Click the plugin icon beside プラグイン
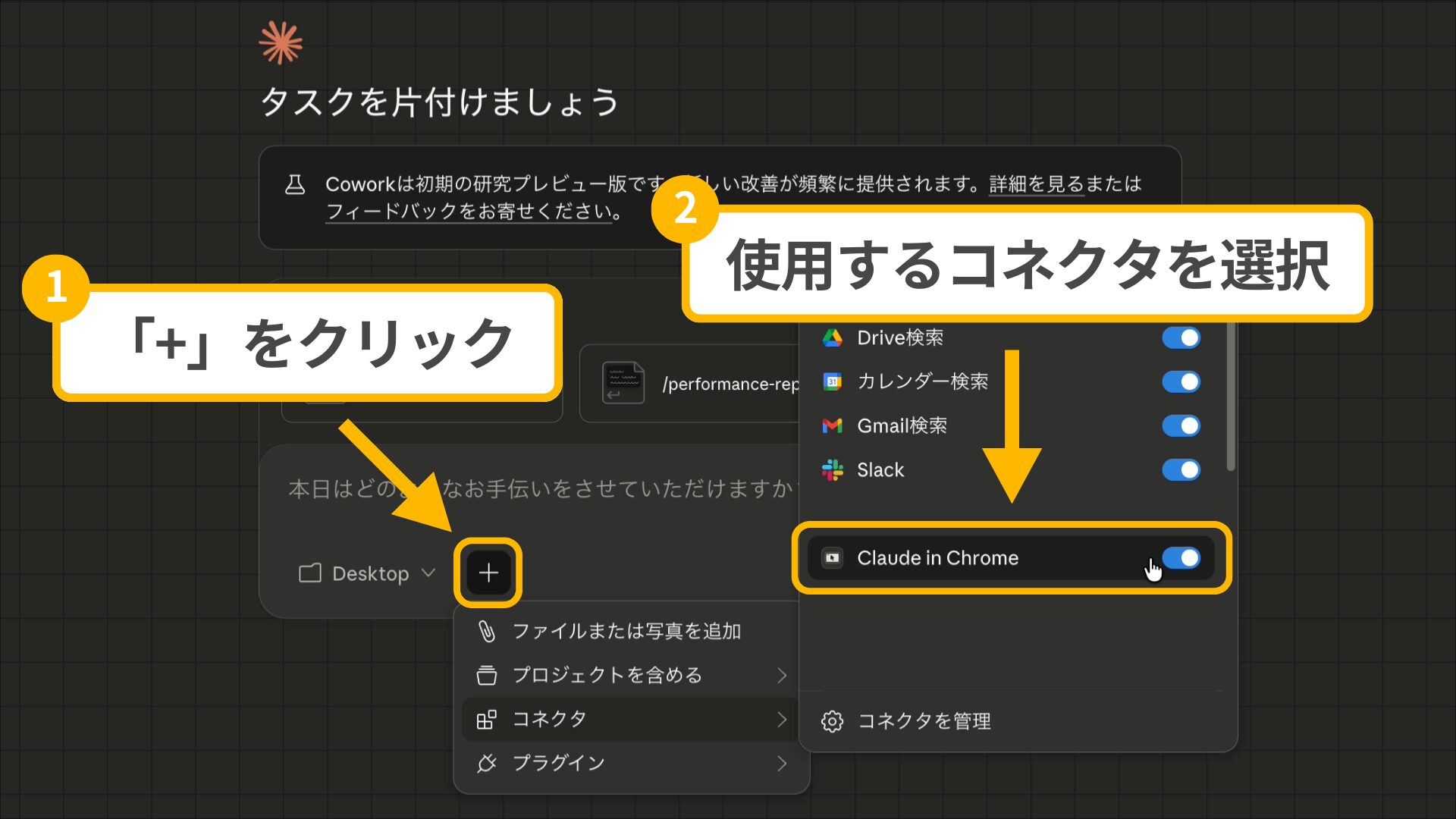This screenshot has width=1456, height=819. click(x=486, y=763)
